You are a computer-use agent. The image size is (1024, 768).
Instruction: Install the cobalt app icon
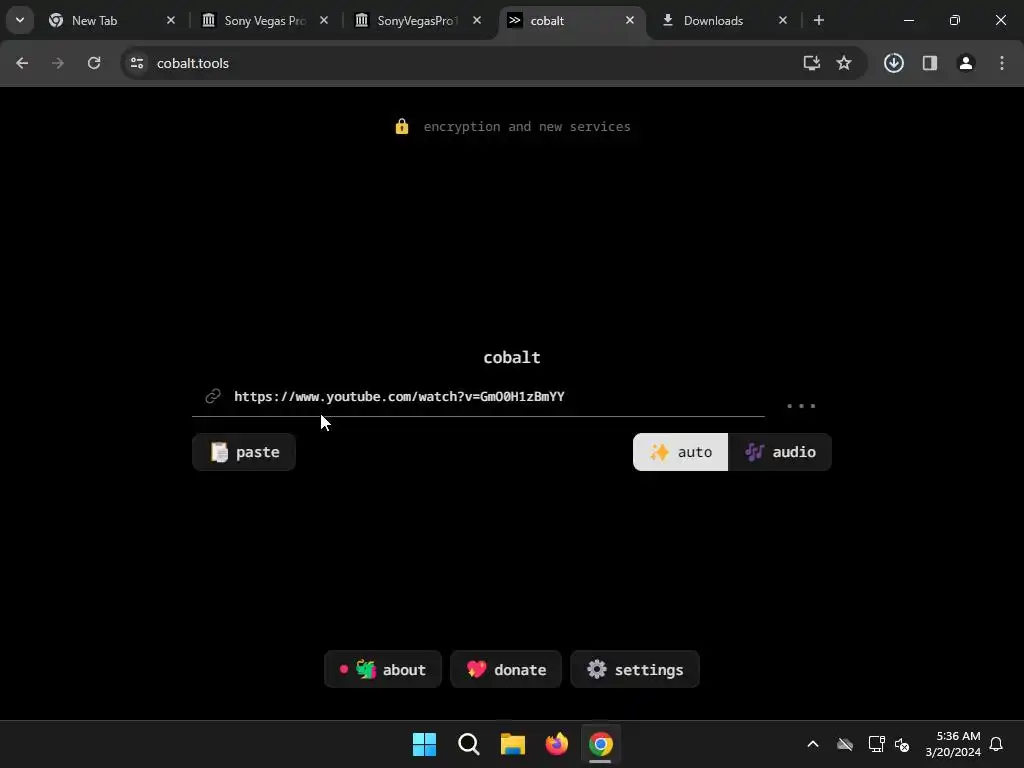(x=812, y=63)
